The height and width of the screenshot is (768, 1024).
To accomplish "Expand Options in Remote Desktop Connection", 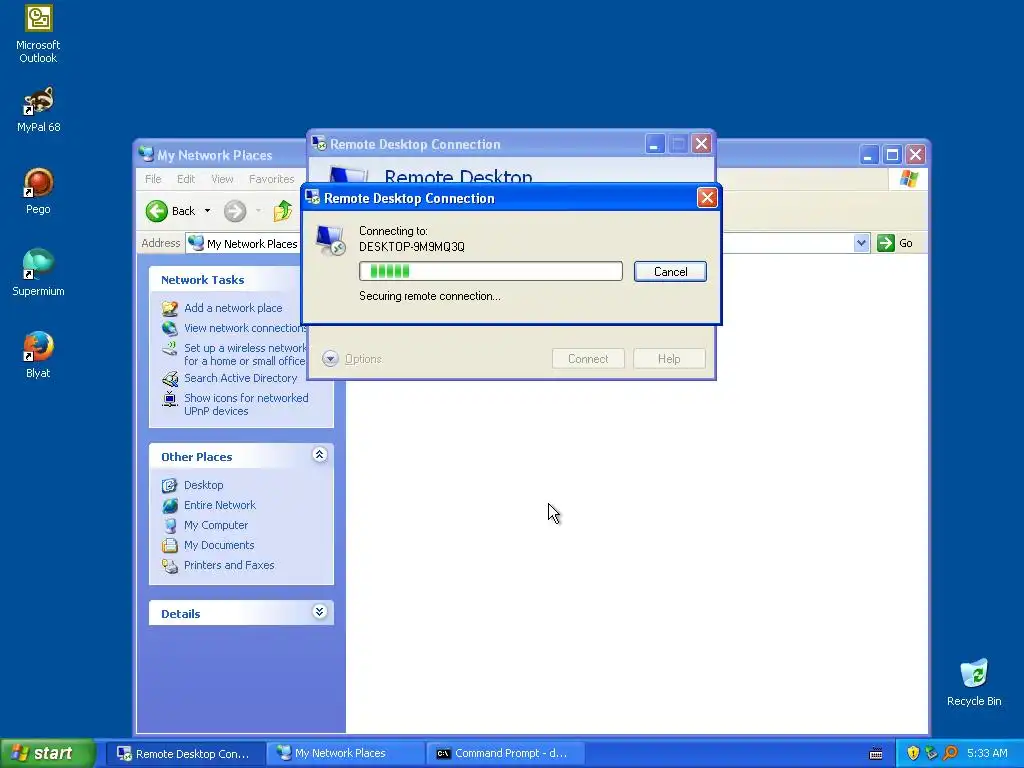I will click(x=352, y=359).
